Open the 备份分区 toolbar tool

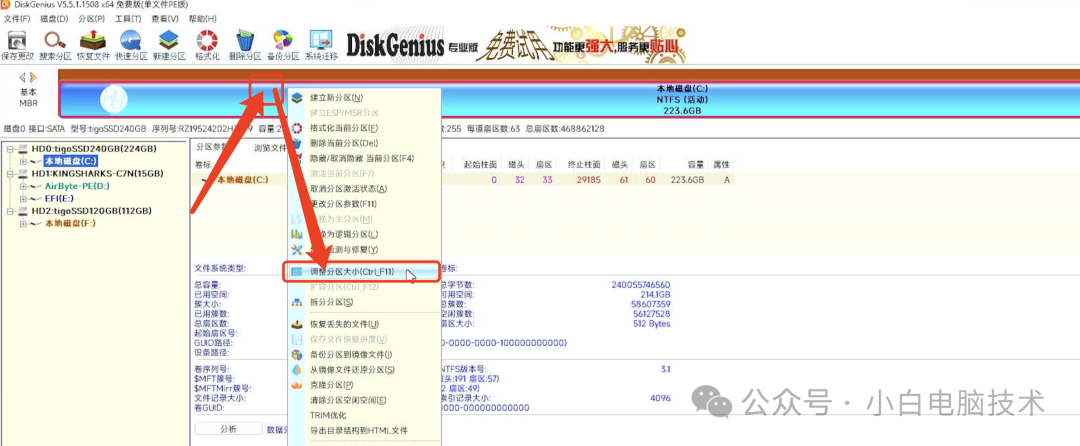coord(282,45)
